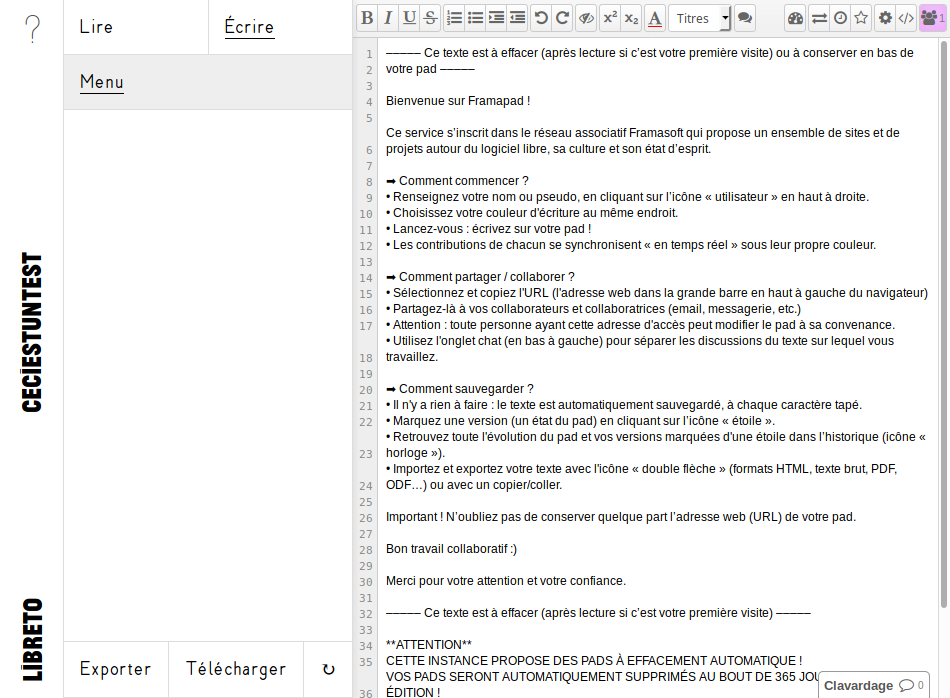The height and width of the screenshot is (698, 950).
Task: Click the line '➡ Comment partager / collaborer ?'
Action: 480,277
